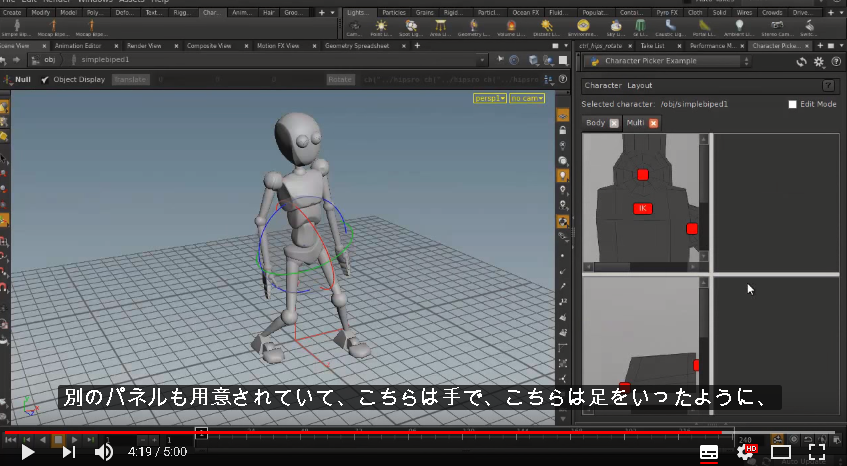Click the YouTube red progress bar

[363, 433]
